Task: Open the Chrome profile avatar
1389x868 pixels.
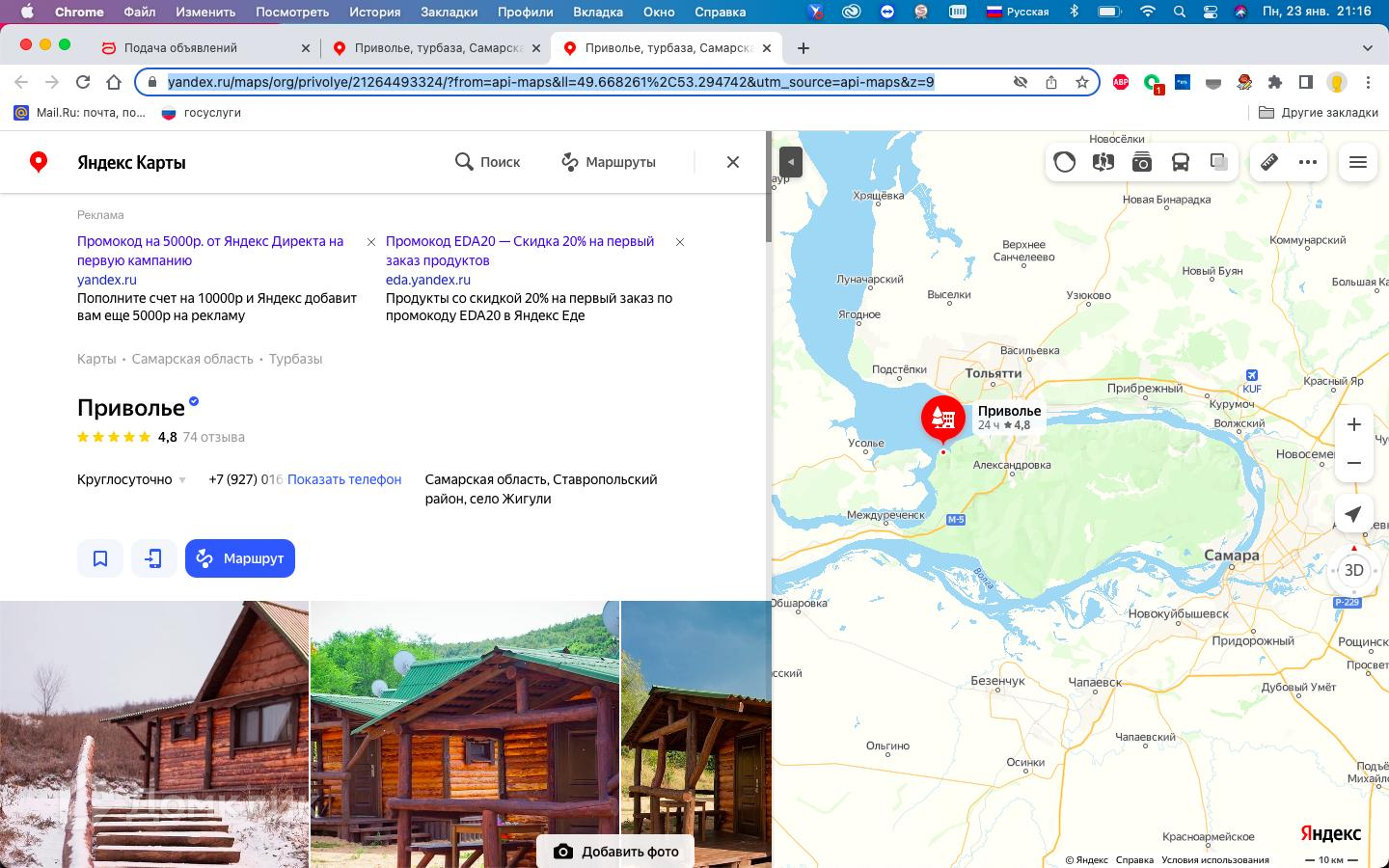Action: click(1337, 82)
